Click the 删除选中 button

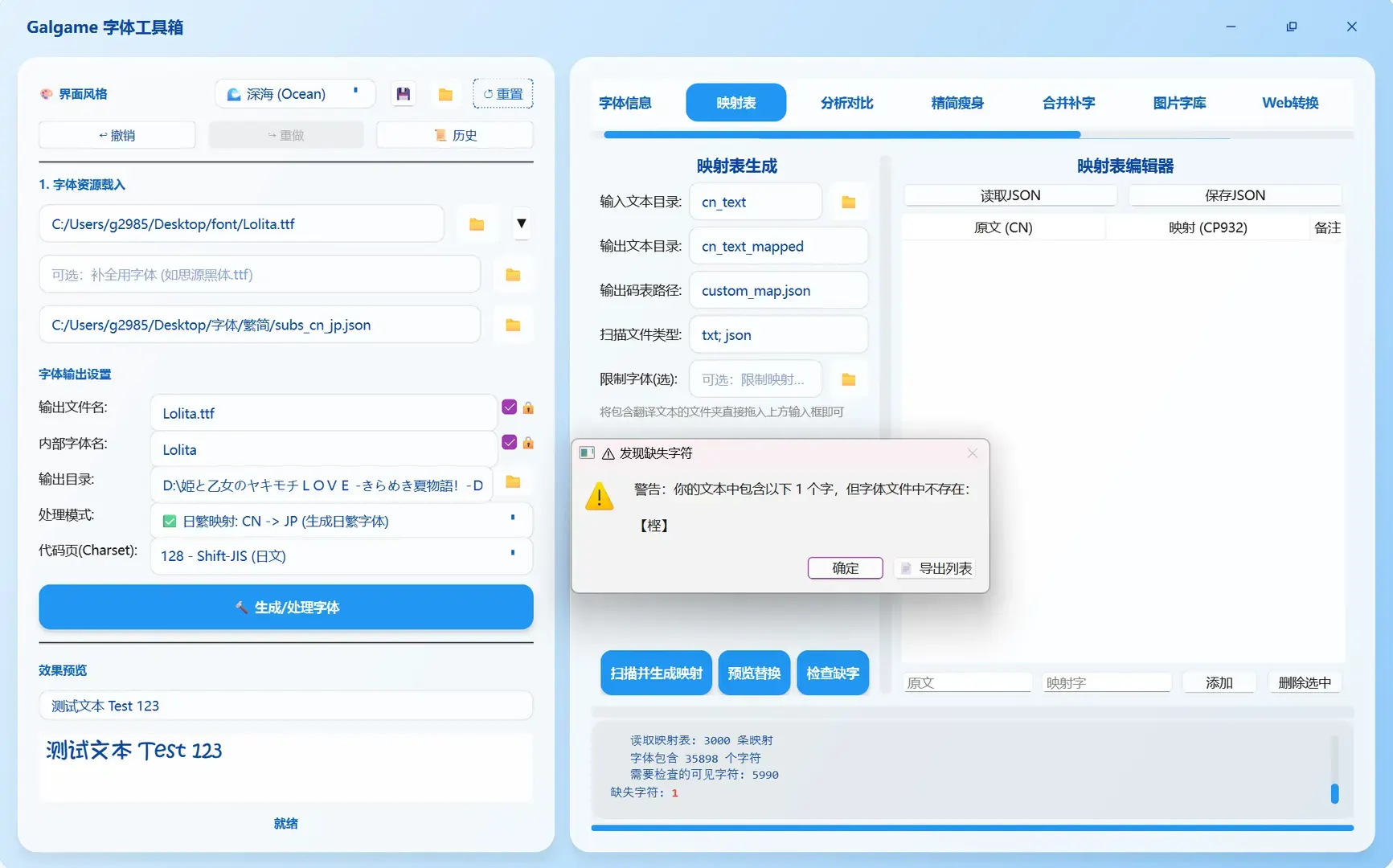pos(1305,682)
